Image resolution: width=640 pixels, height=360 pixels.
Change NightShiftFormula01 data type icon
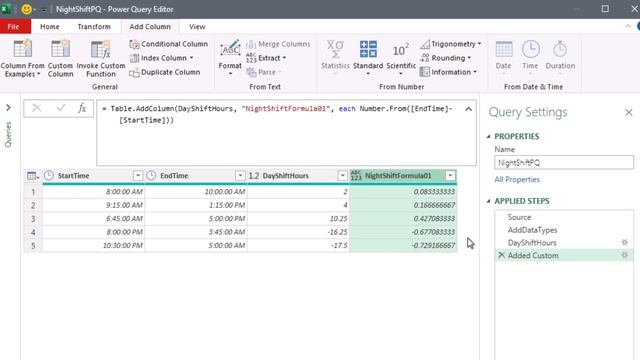coord(356,176)
